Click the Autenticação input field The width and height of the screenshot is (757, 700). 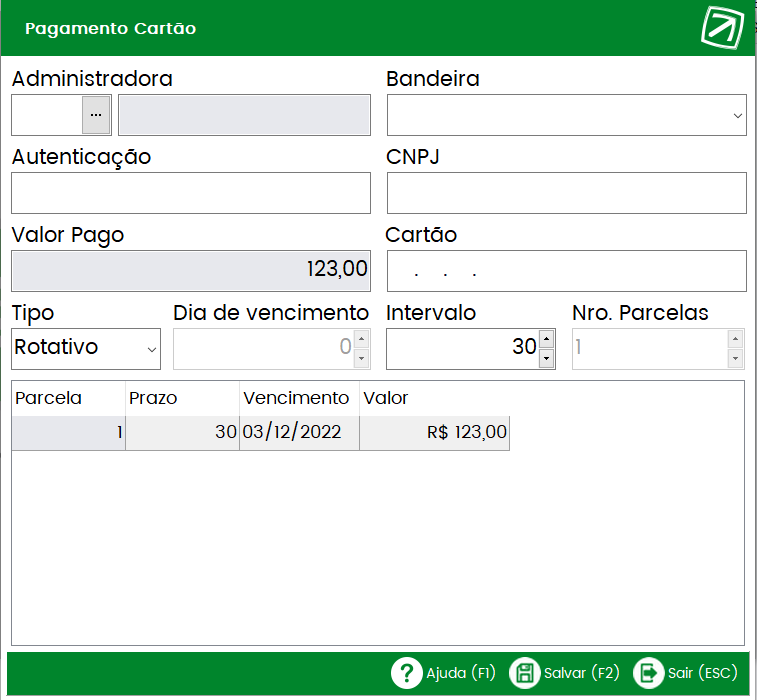(191, 193)
